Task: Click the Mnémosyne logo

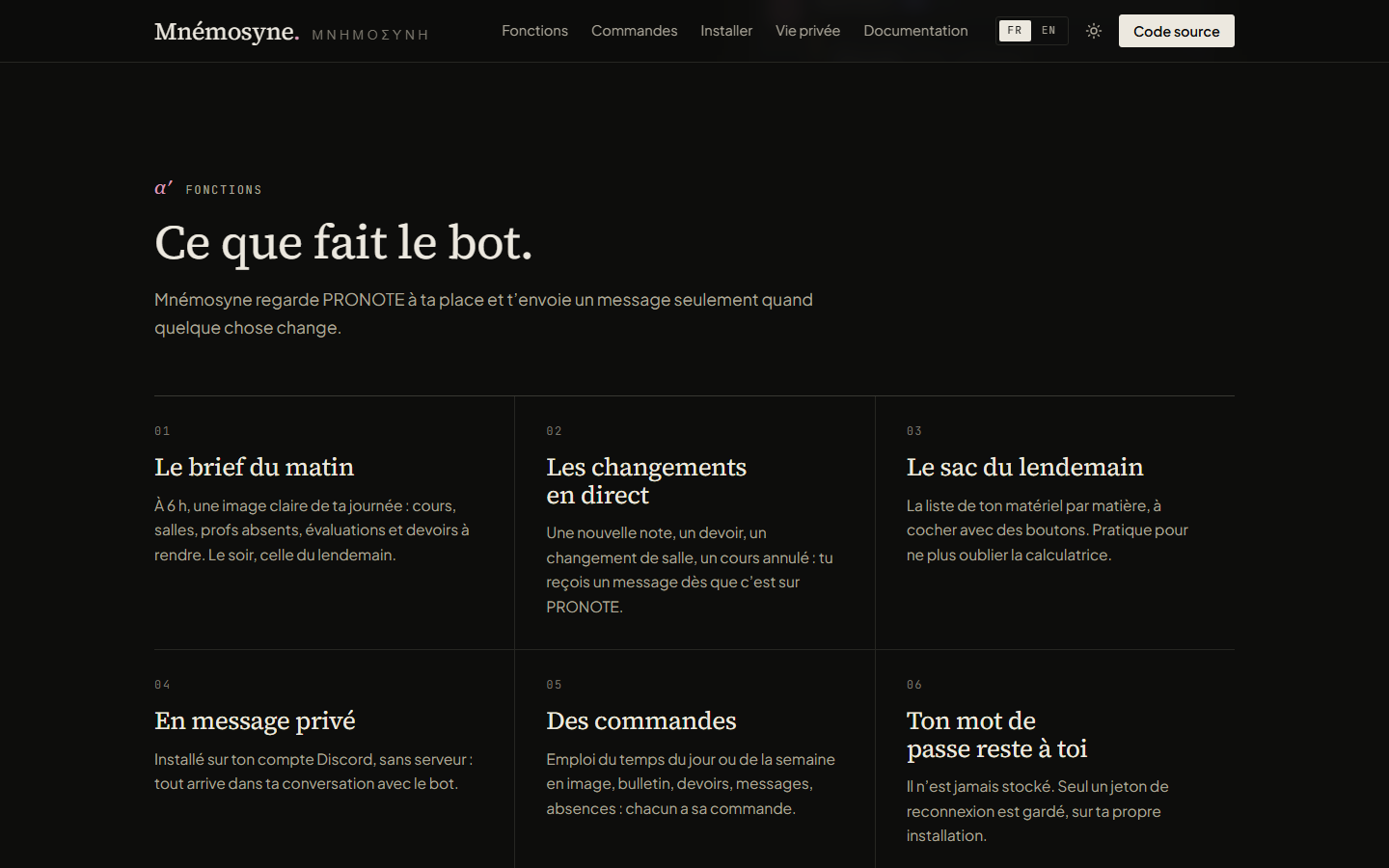Action: click(x=227, y=32)
